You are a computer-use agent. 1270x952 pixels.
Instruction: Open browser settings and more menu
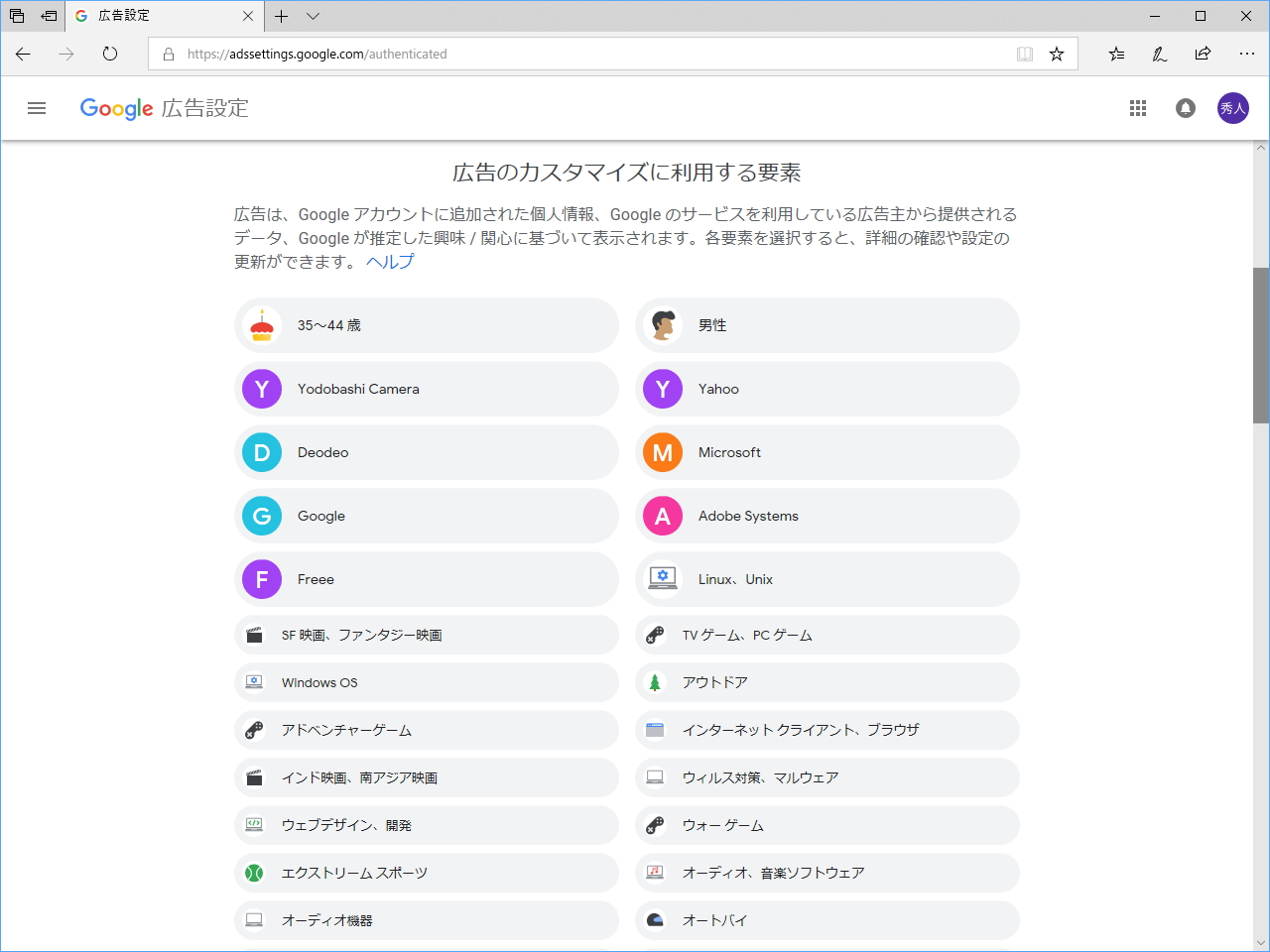tap(1247, 54)
